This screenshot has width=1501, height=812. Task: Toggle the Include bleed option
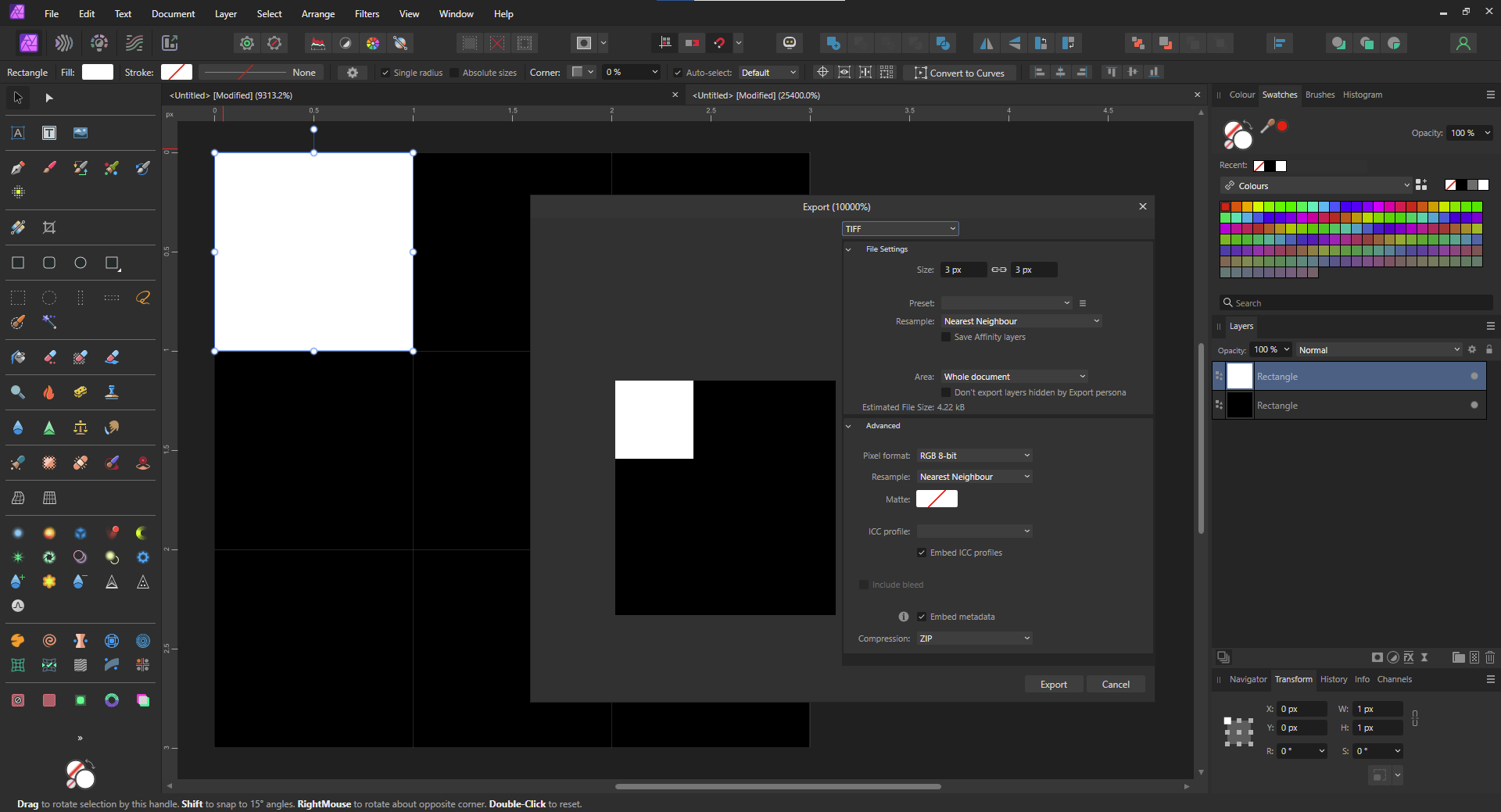863,585
